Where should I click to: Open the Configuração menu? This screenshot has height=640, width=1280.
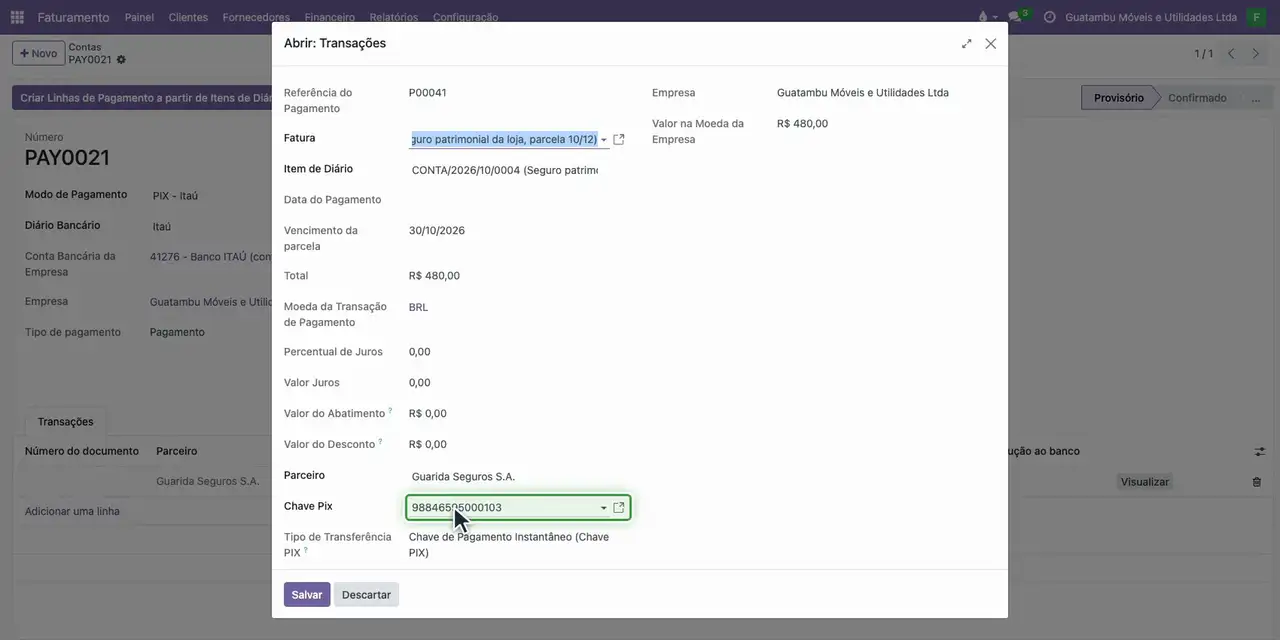465,17
